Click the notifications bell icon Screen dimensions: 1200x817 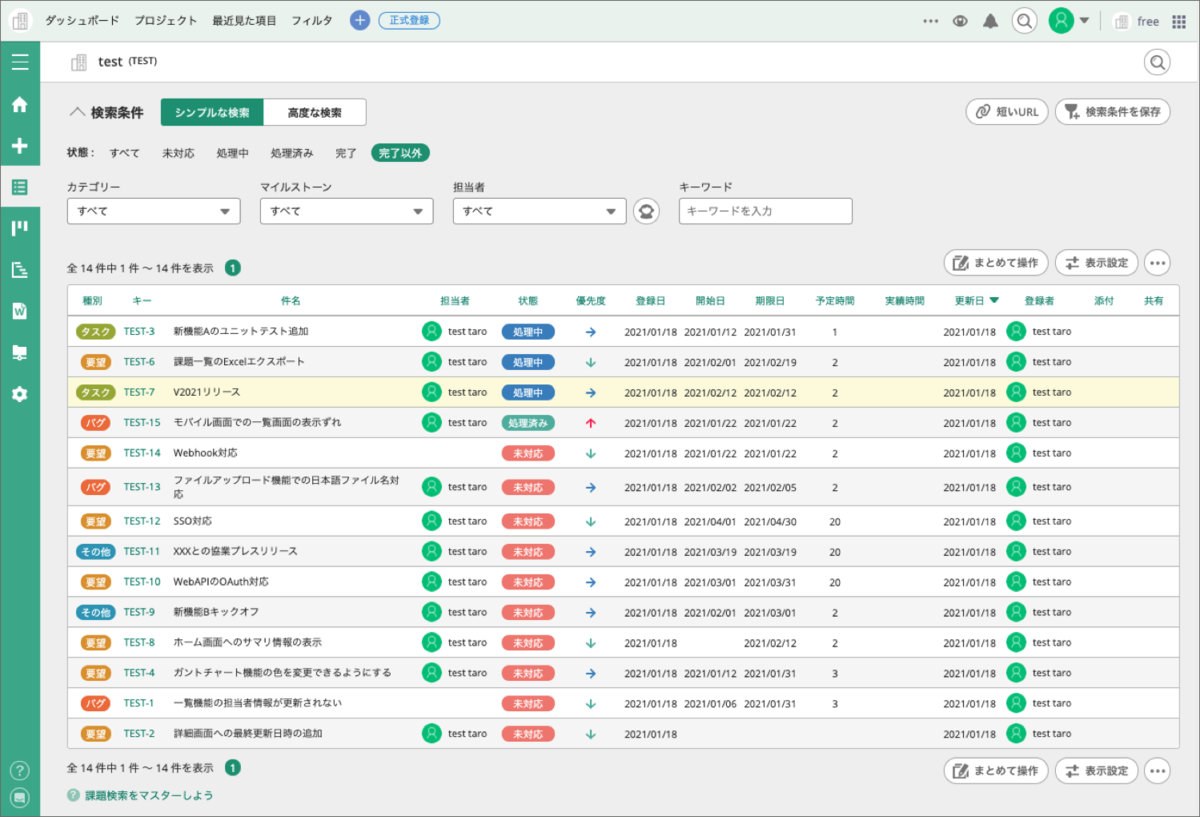coord(990,21)
